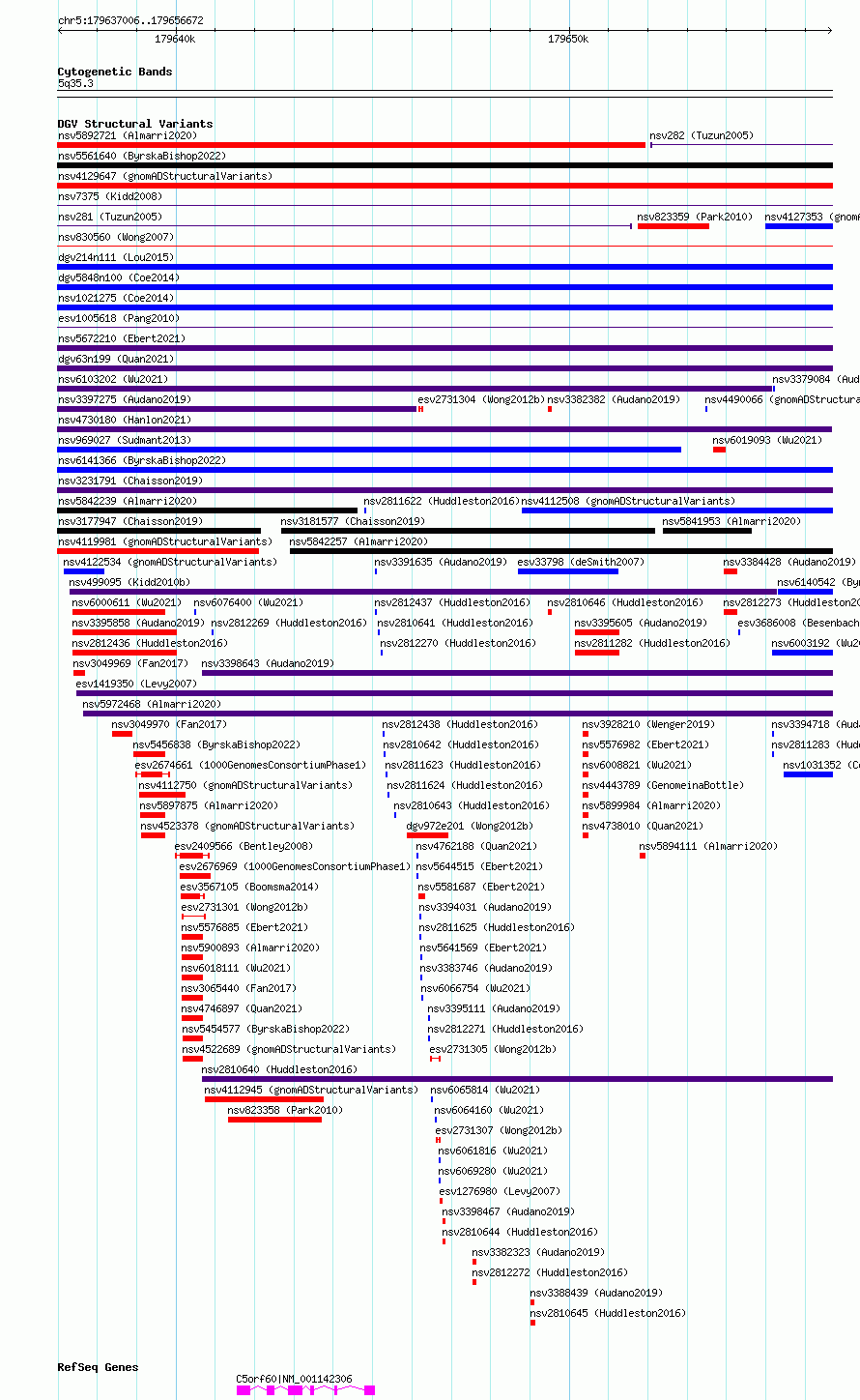Select nsv3928210 (Wenger2019) label
This screenshot has width=860, height=1400.
pos(648,725)
